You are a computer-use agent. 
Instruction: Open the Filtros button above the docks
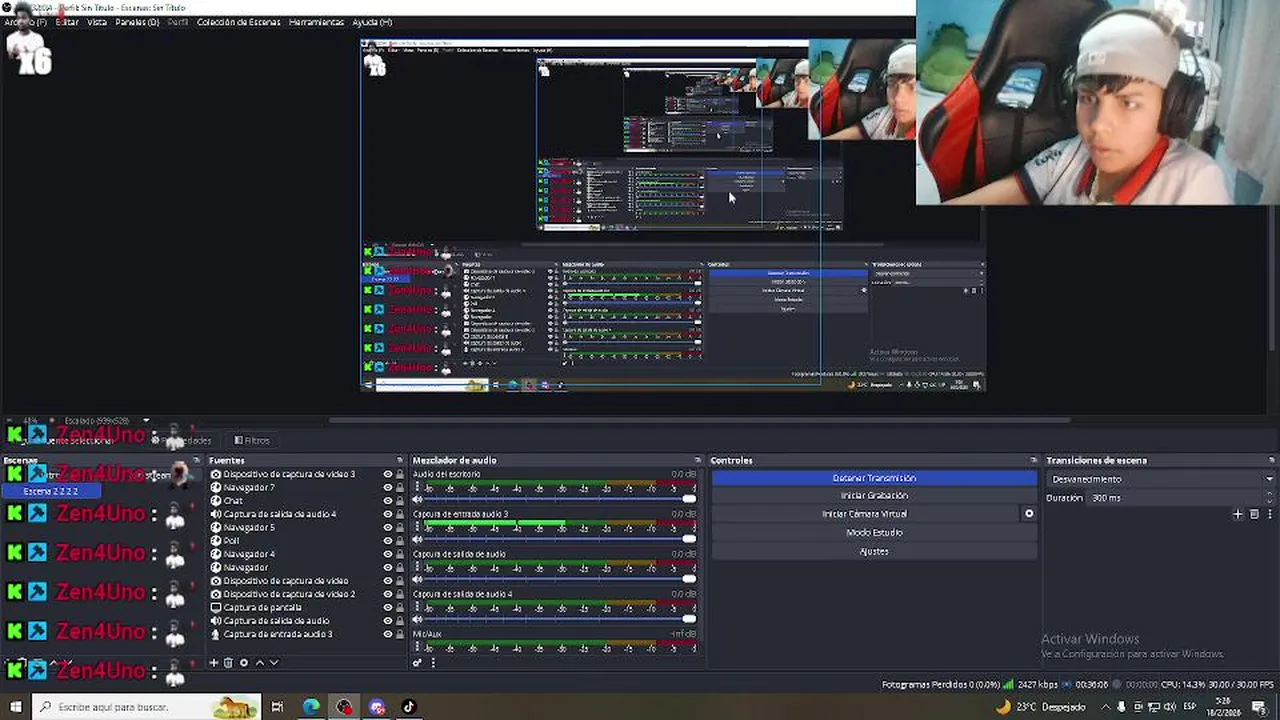click(252, 440)
